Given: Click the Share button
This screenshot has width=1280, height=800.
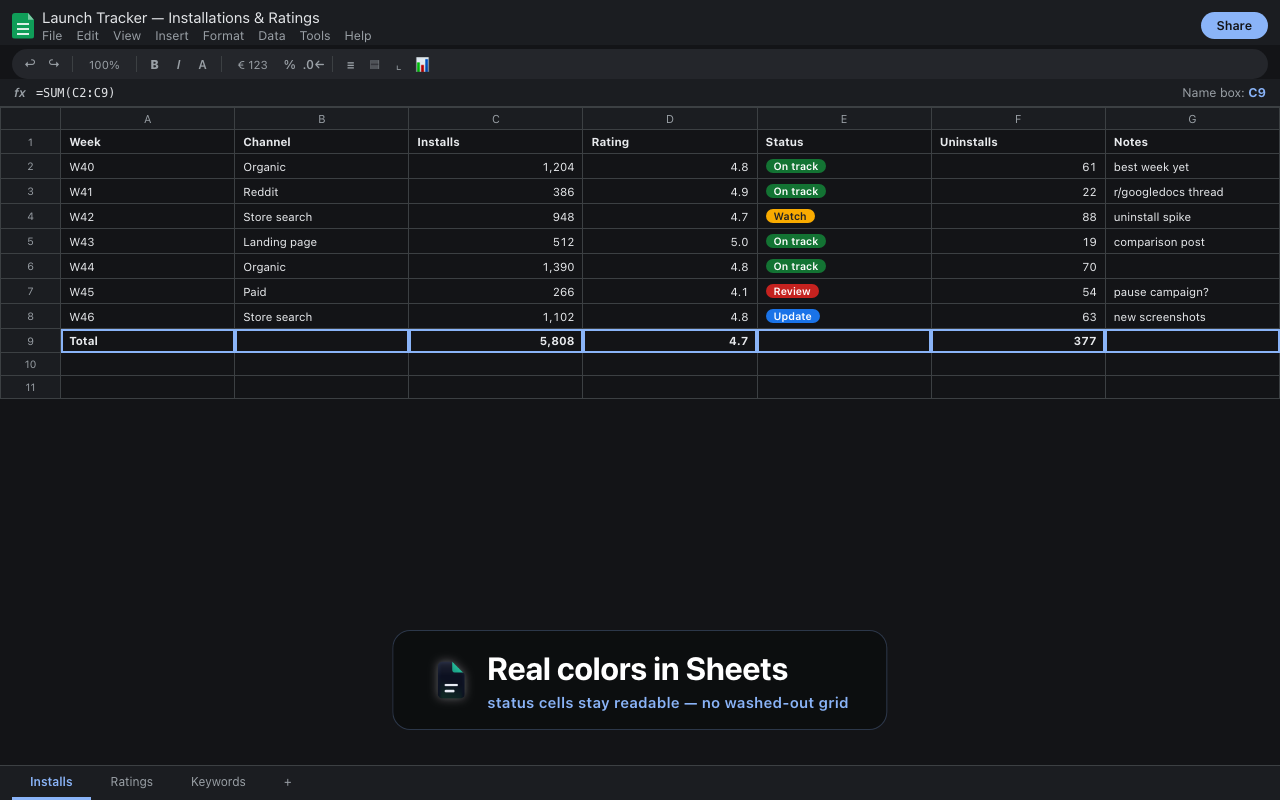Looking at the screenshot, I should pyautogui.click(x=1234, y=26).
